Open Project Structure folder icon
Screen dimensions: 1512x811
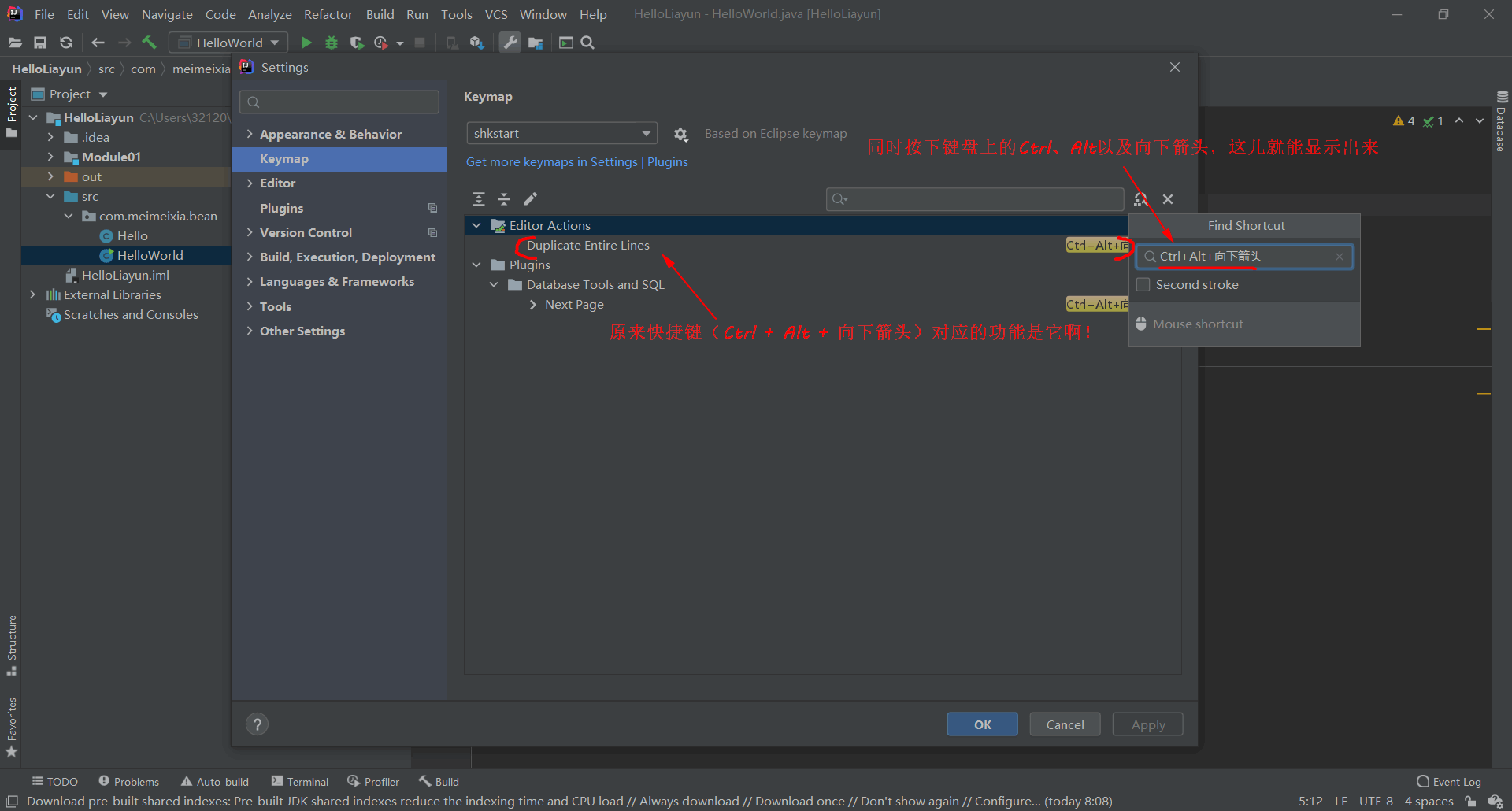535,43
